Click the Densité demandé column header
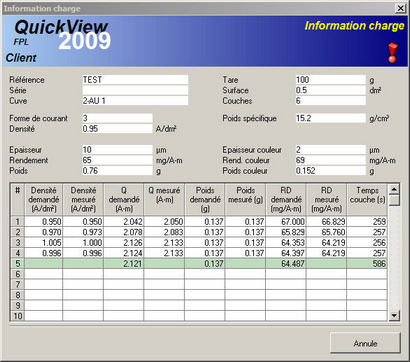 [x=43, y=199]
